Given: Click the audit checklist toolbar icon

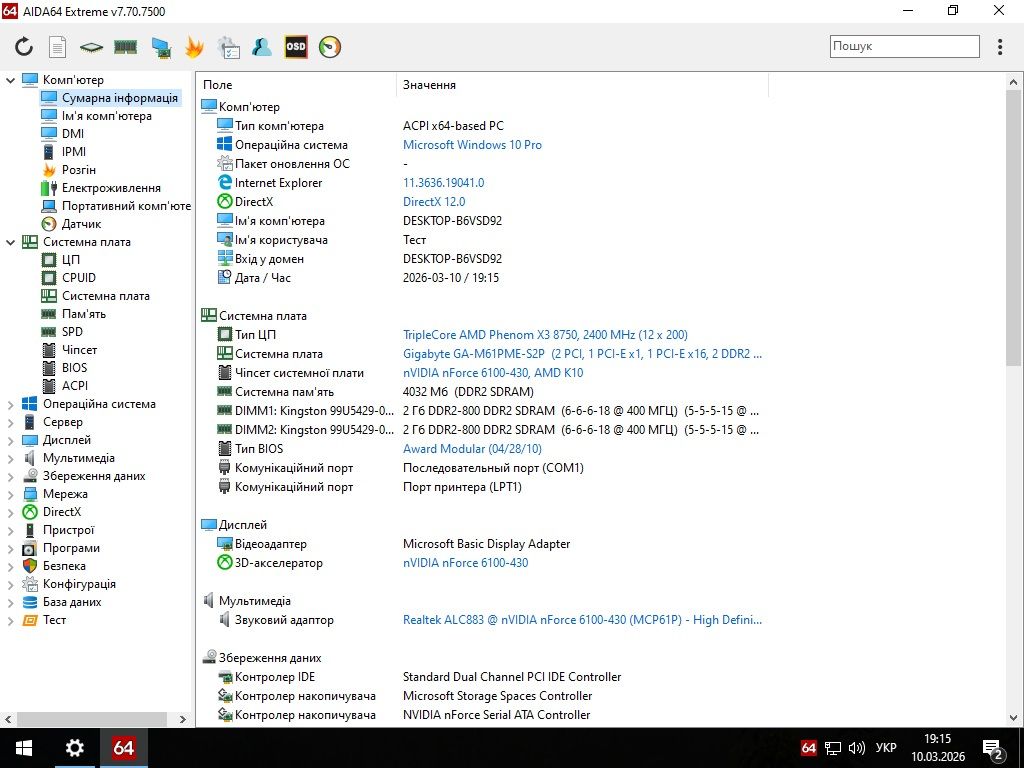Looking at the screenshot, I should [229, 47].
